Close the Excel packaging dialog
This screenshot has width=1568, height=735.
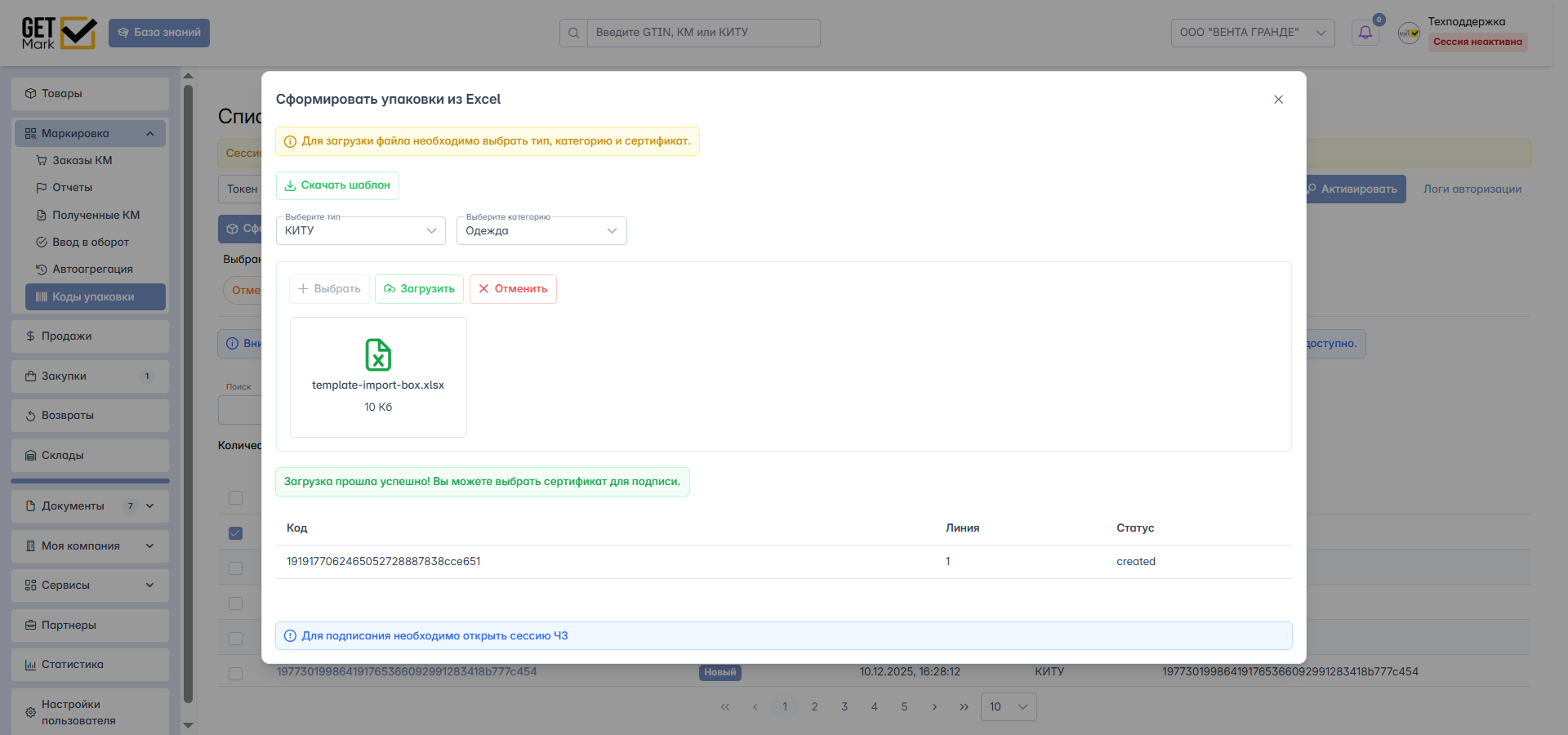click(1278, 100)
